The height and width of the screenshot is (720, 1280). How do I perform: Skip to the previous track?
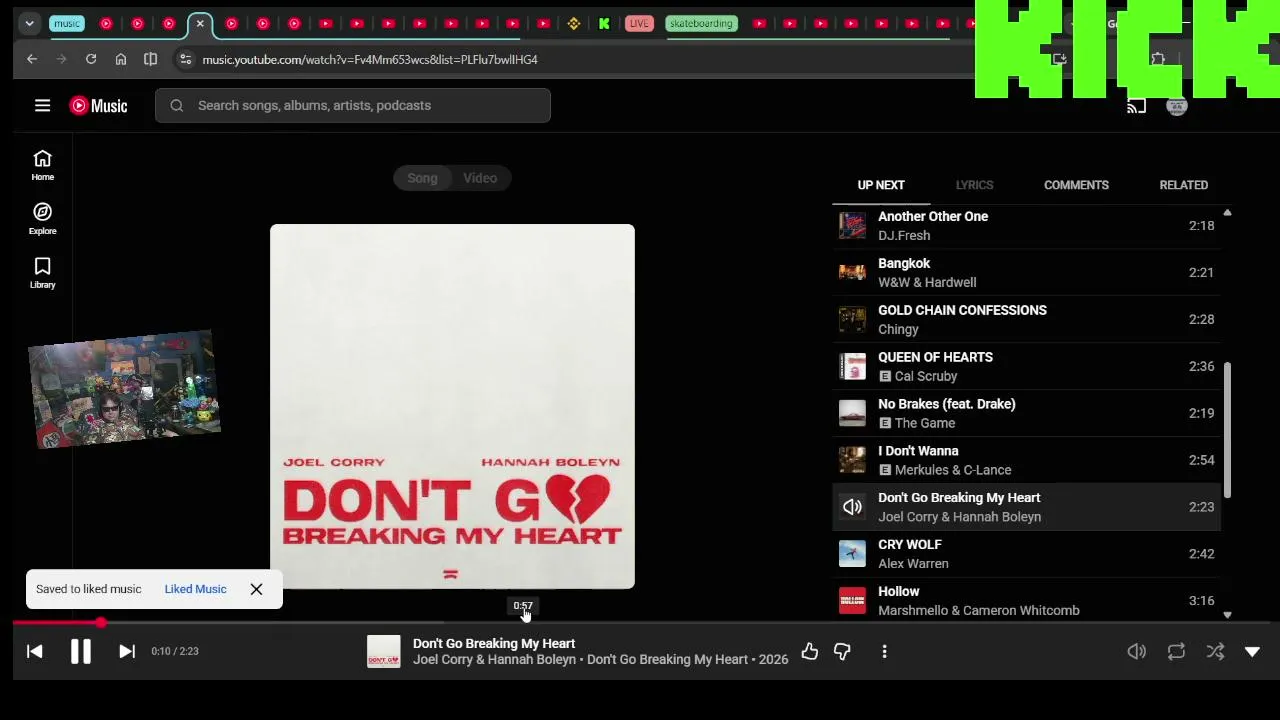(35, 651)
